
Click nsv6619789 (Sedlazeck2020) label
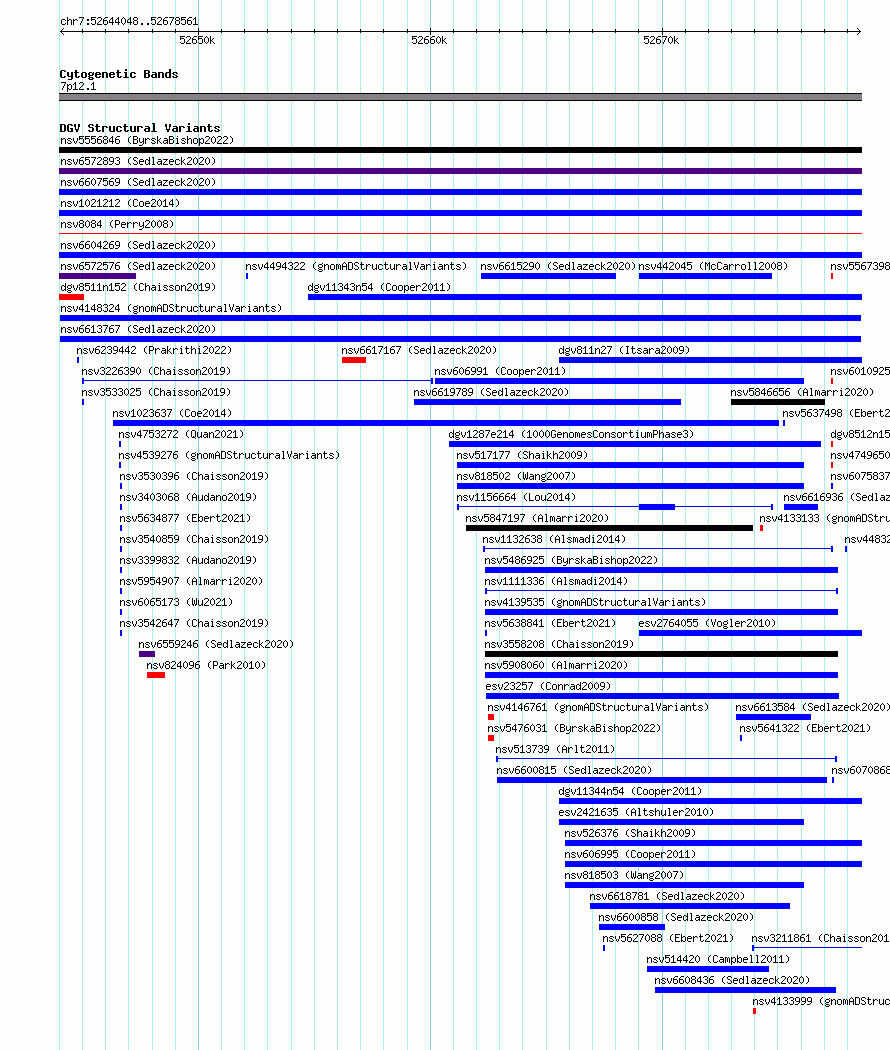491,392
